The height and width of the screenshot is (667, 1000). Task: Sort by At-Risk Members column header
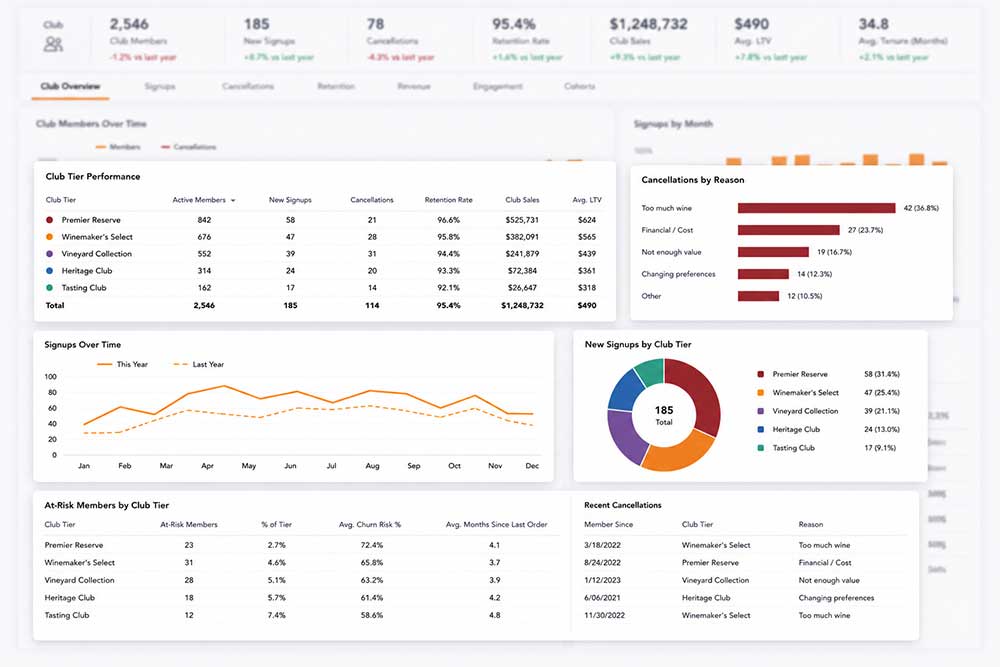[189, 524]
